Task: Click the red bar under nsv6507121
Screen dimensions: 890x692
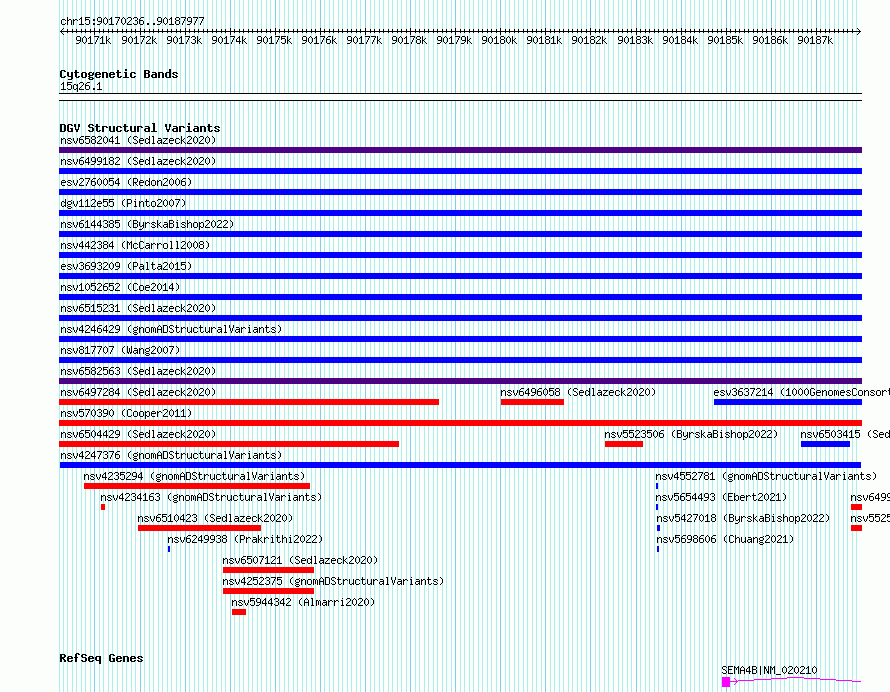Action: [x=268, y=570]
